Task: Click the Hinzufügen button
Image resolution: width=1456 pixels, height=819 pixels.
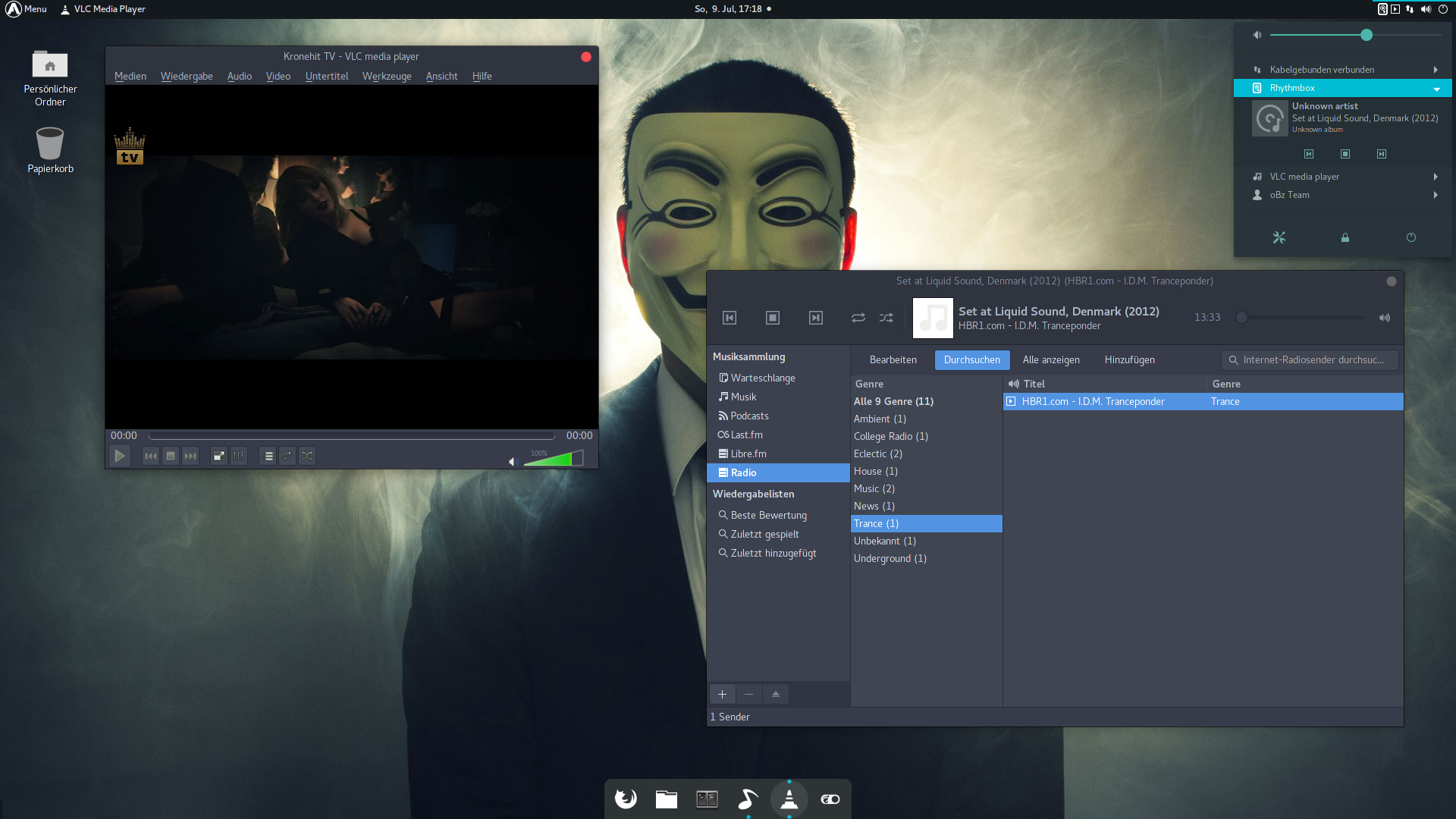Action: [1129, 360]
